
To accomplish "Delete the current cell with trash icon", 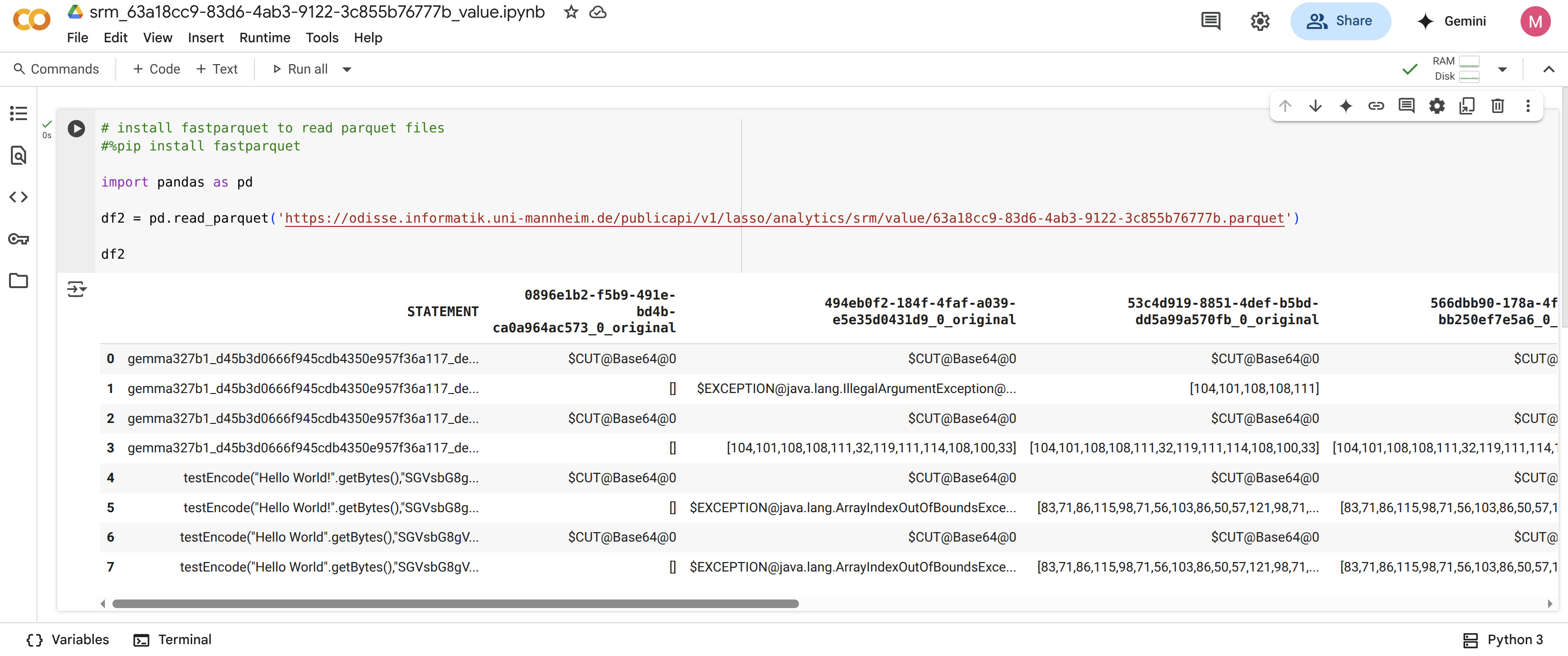I will pos(1497,106).
